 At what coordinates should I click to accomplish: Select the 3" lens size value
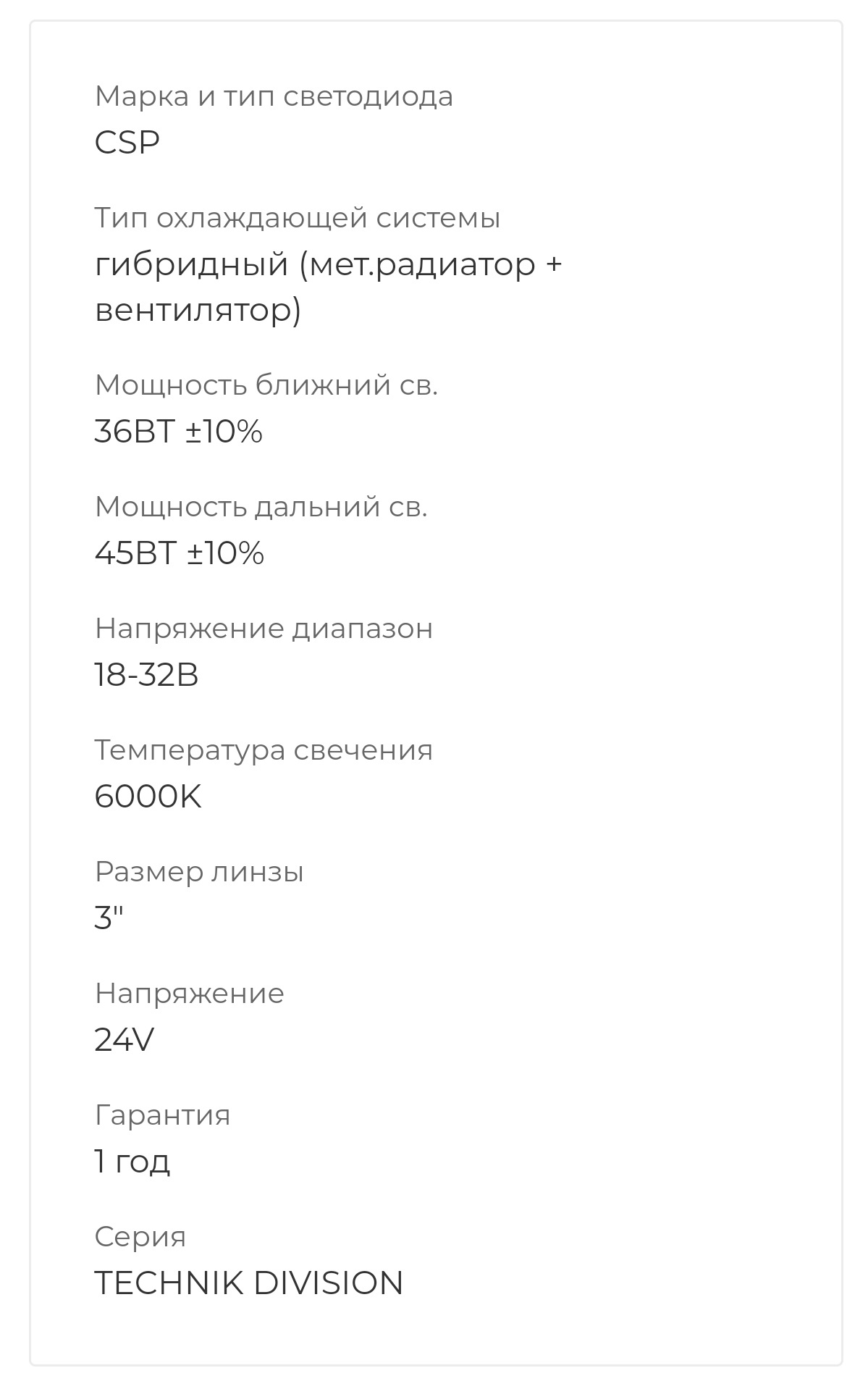pos(109,919)
